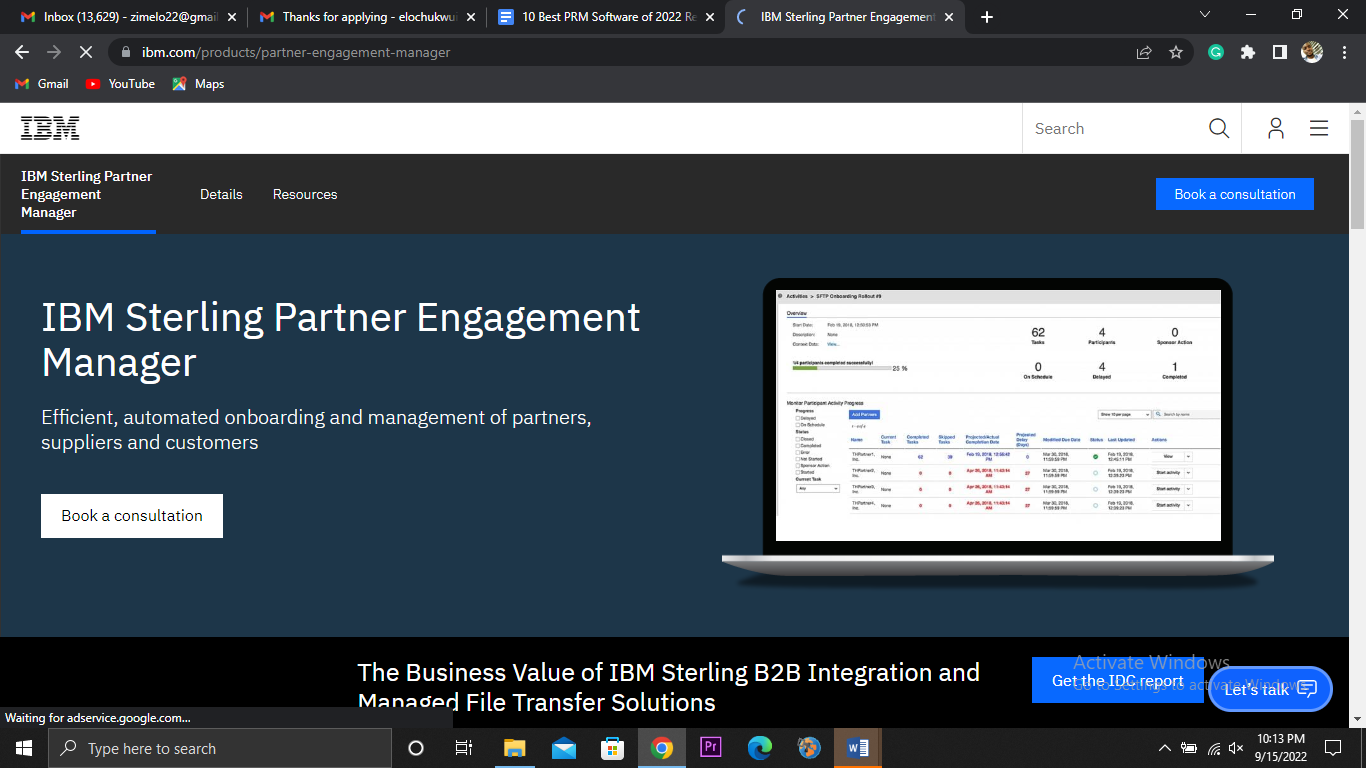Viewport: 1366px width, 768px height.
Task: Close the IBM Sterling Partner Engagement tab
Action: (948, 17)
